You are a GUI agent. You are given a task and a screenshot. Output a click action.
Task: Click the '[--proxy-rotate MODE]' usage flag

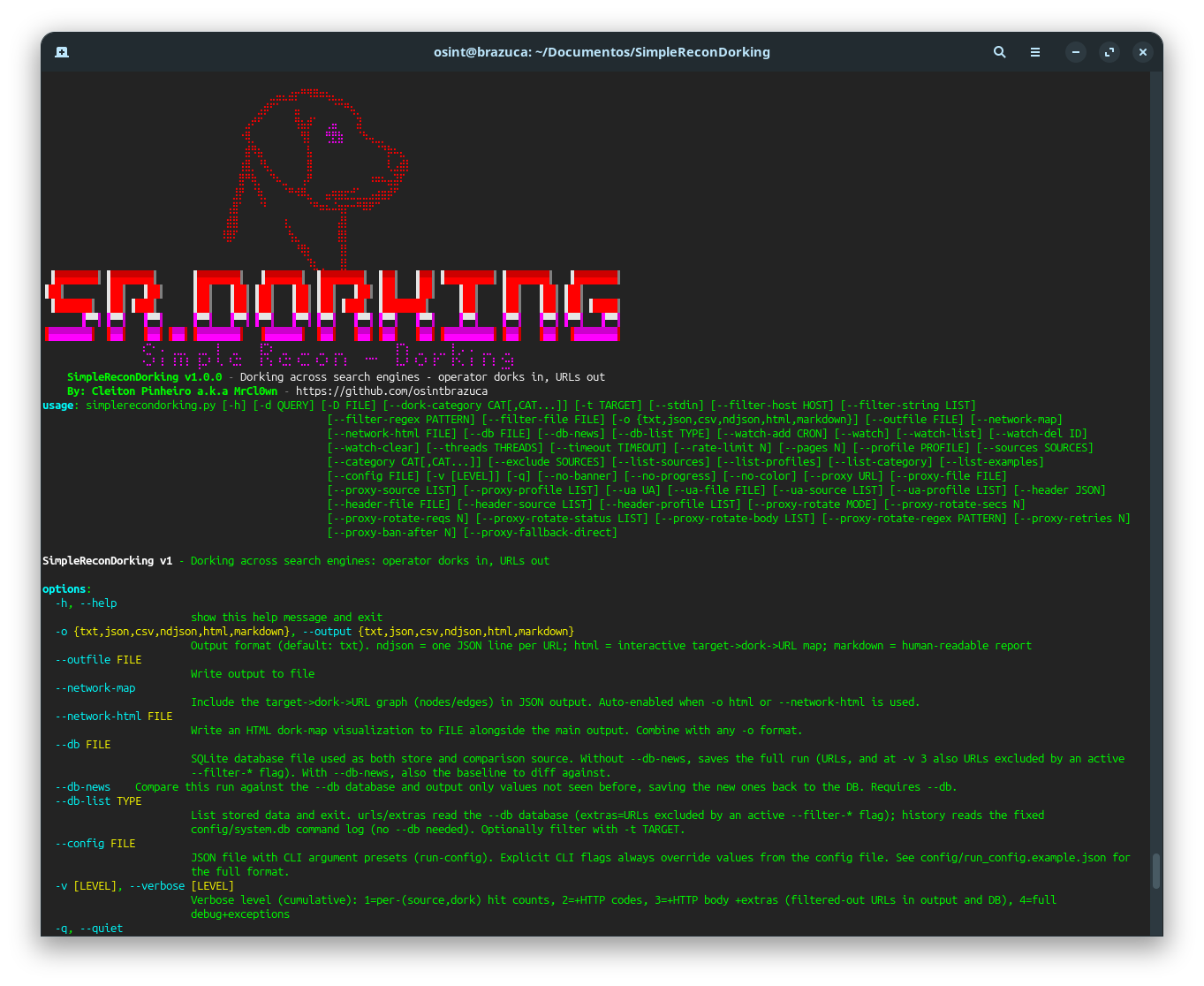click(812, 504)
